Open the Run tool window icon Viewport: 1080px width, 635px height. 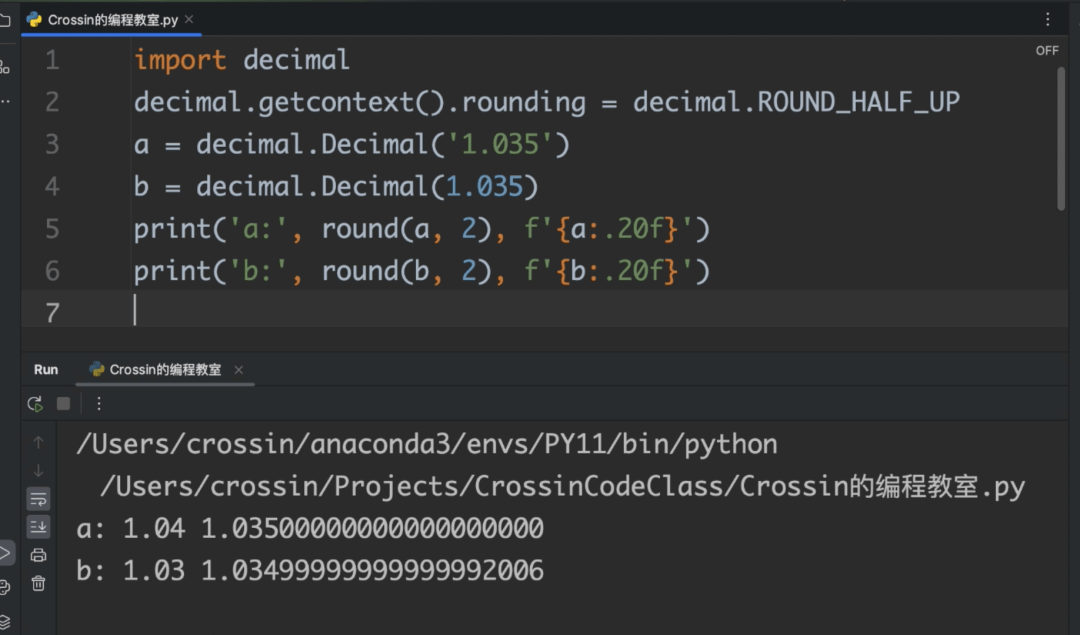pos(5,552)
